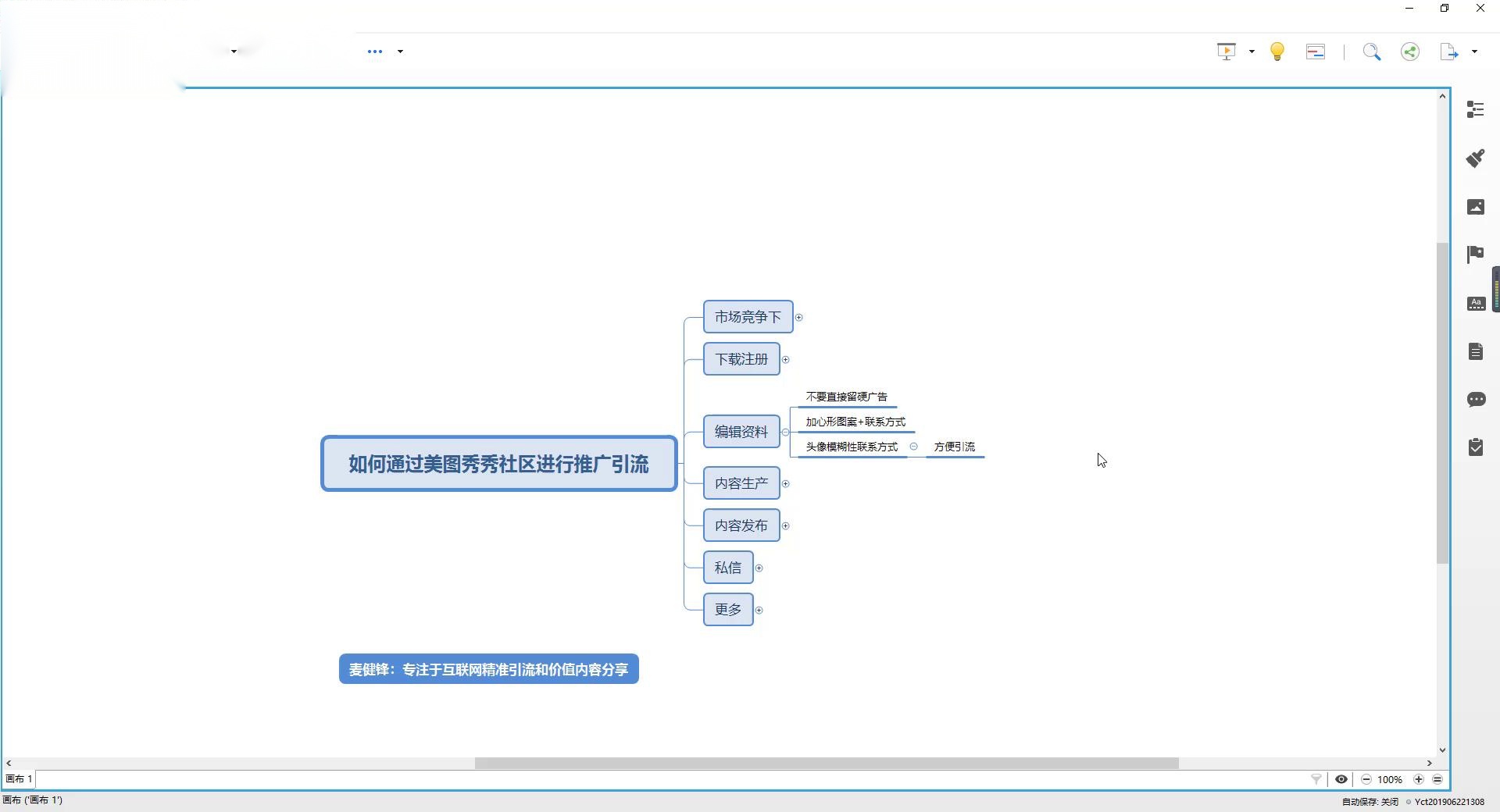Expand the 市场竞争下 topic
Viewport: 1500px width, 812px height.
(x=798, y=317)
